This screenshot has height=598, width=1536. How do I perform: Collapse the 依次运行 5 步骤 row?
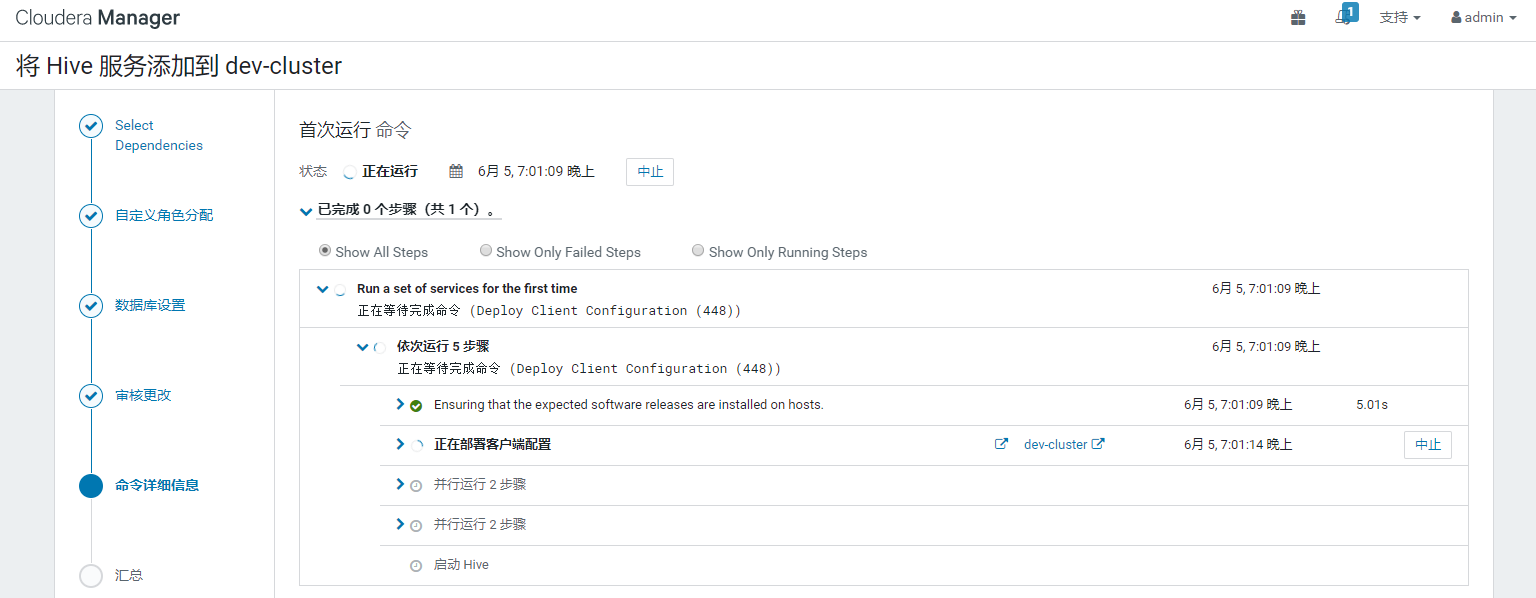[362, 347]
